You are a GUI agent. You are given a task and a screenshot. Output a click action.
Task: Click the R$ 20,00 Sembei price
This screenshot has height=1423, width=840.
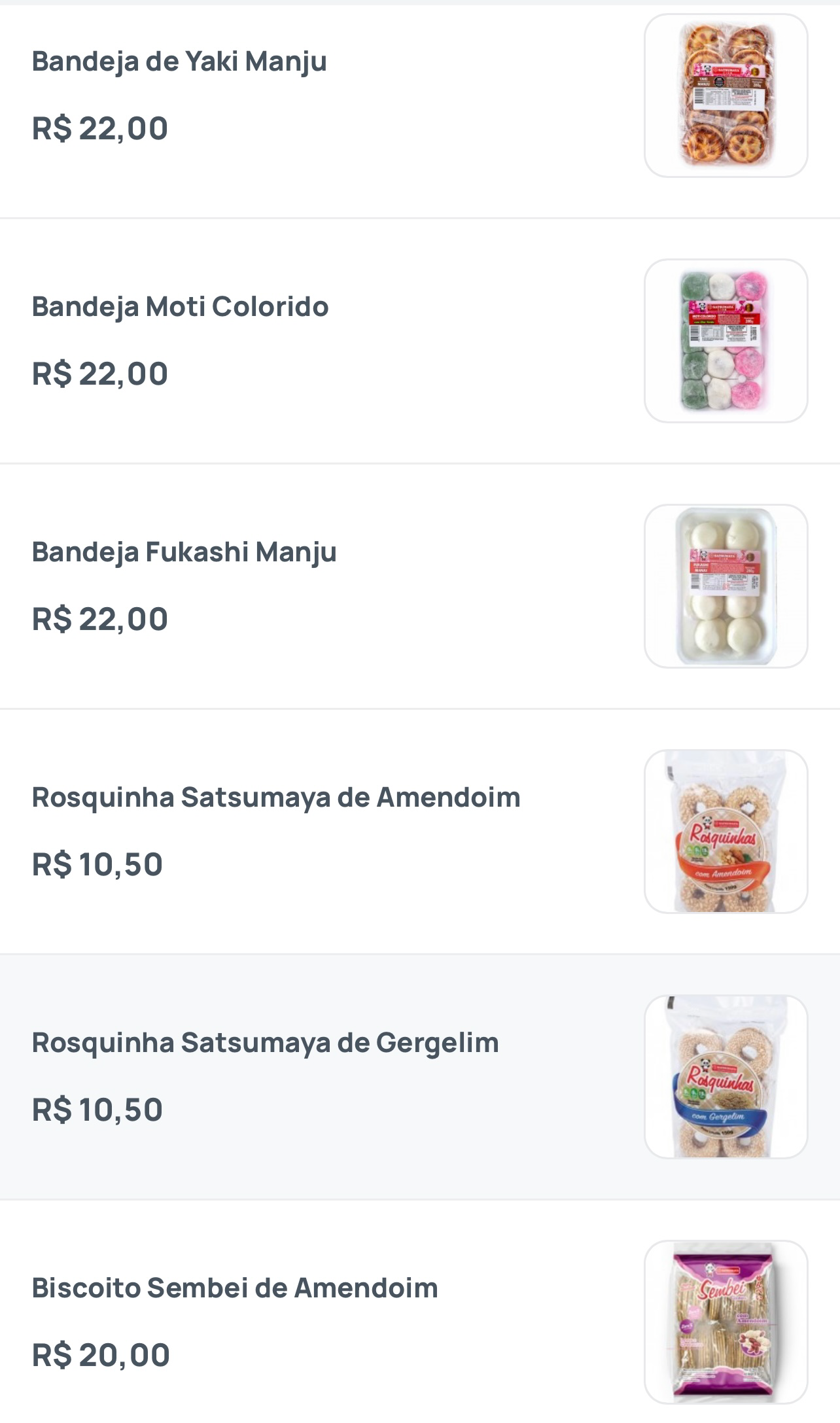point(101,1355)
